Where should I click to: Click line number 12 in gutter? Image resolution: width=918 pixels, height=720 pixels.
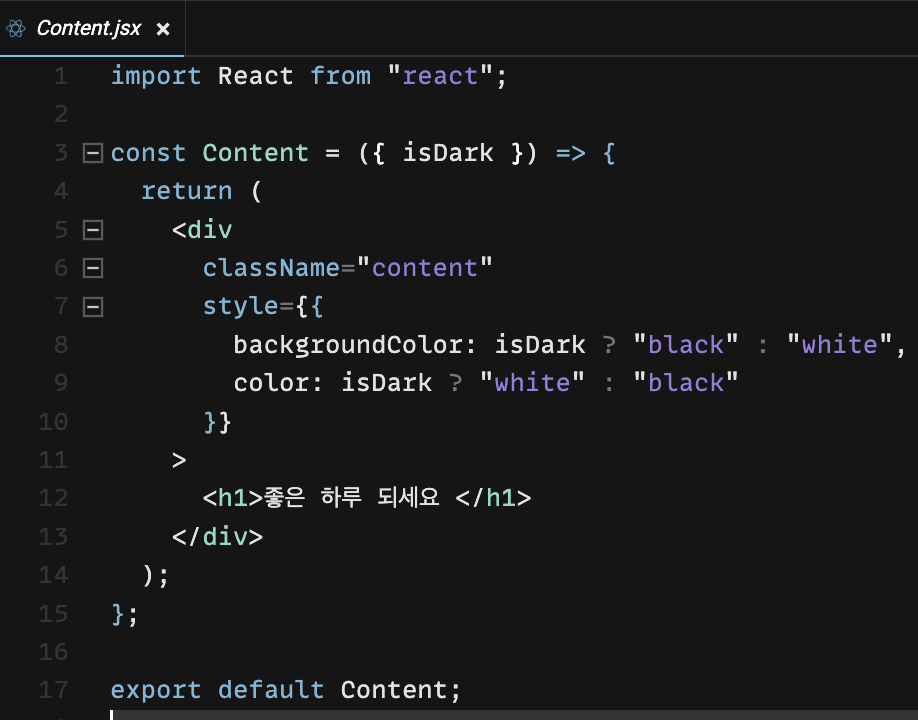[x=54, y=498]
